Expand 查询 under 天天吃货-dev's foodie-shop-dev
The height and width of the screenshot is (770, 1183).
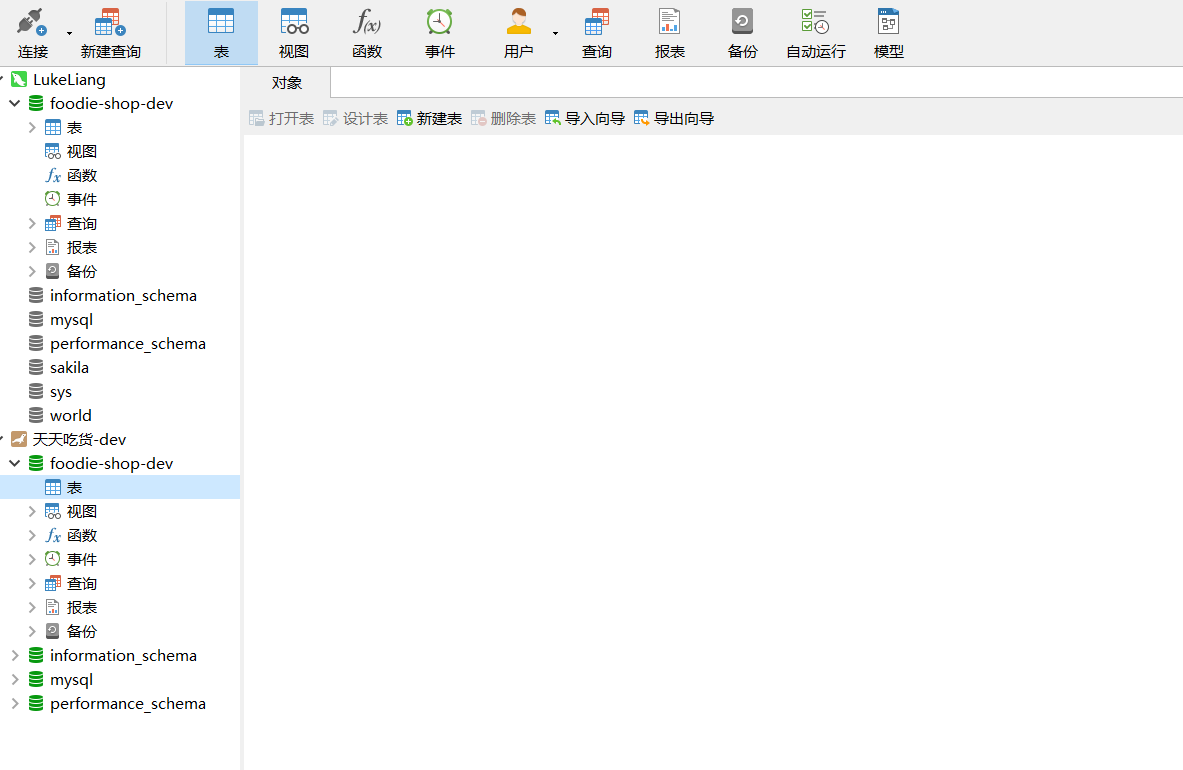(x=32, y=584)
